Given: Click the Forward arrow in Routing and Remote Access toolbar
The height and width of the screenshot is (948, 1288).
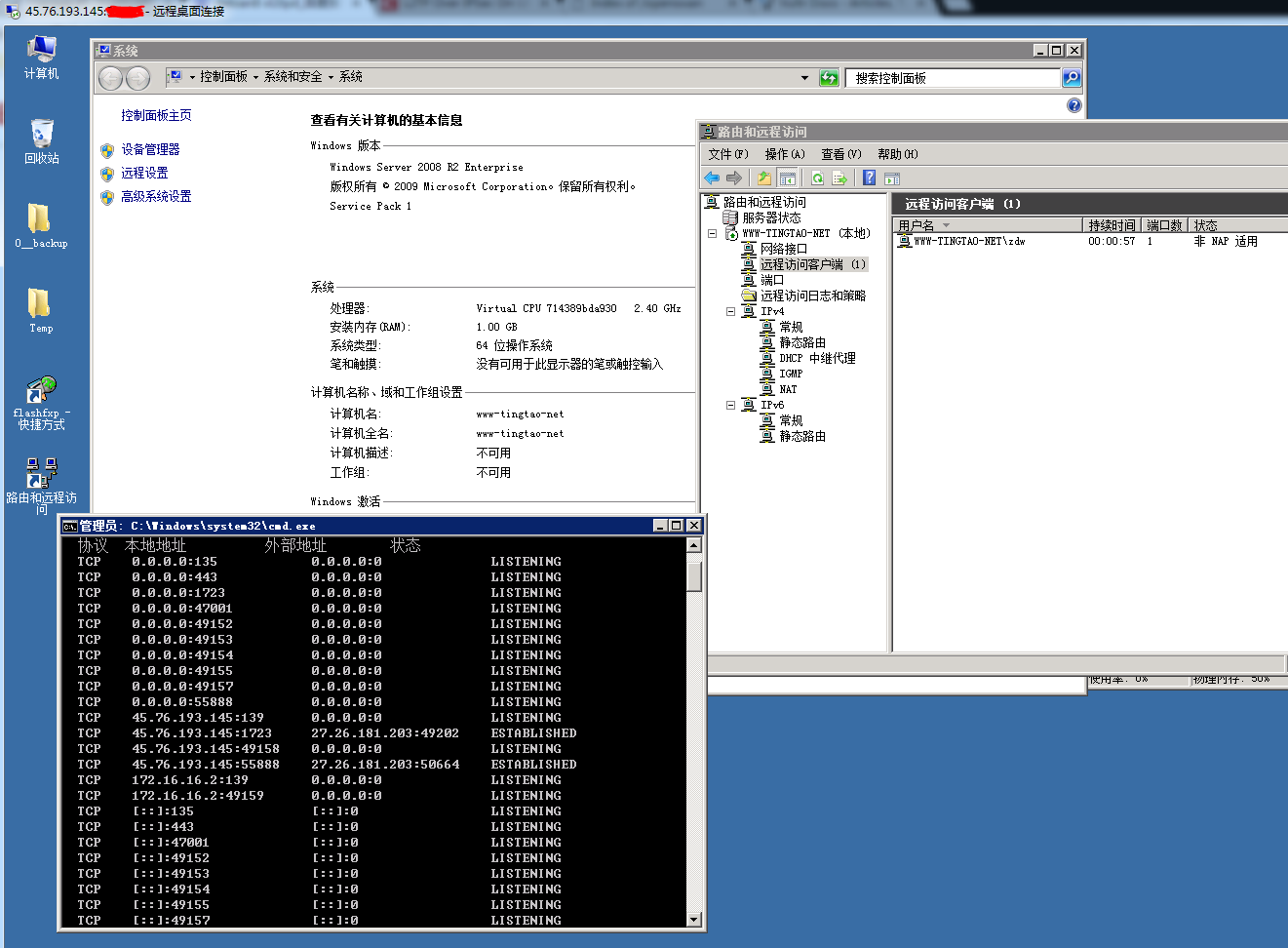Looking at the screenshot, I should (x=734, y=178).
